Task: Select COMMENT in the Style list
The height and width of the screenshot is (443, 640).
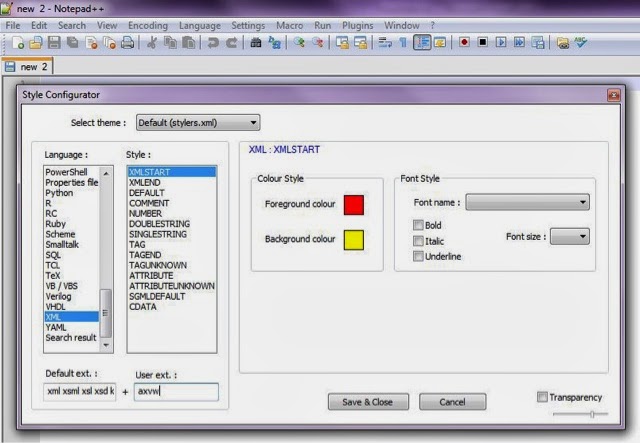Action: [149, 203]
